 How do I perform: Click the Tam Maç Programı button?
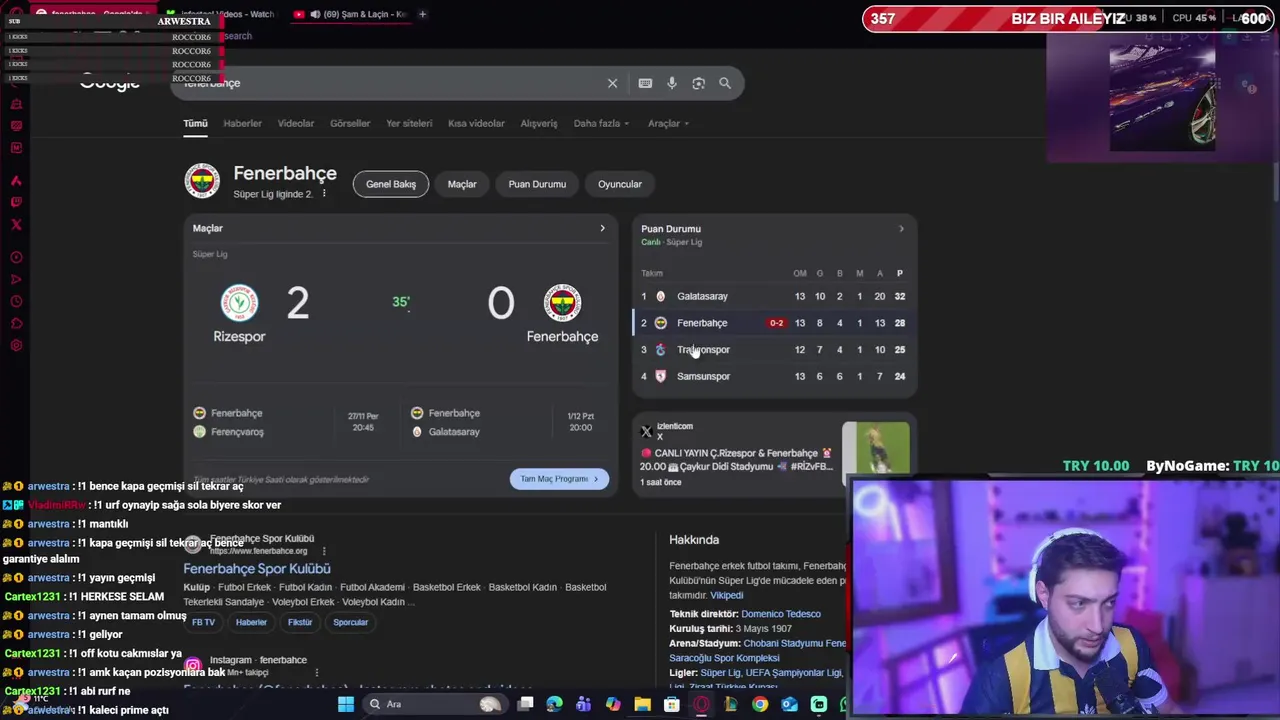pyautogui.click(x=559, y=479)
